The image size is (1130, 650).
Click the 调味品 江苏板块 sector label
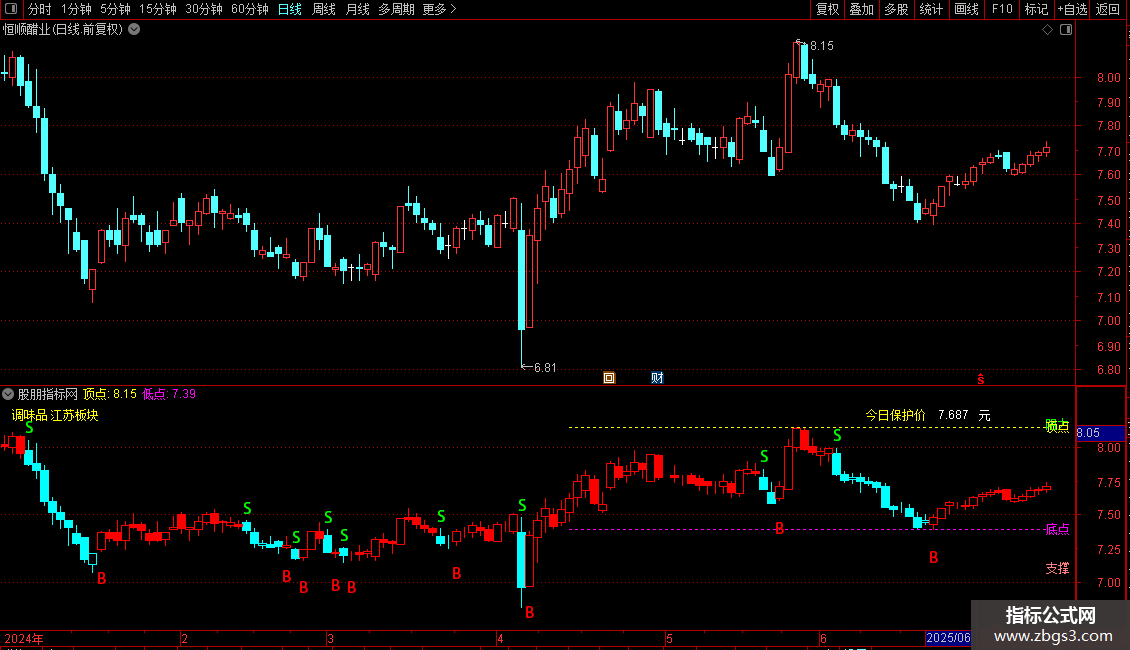tap(55, 415)
